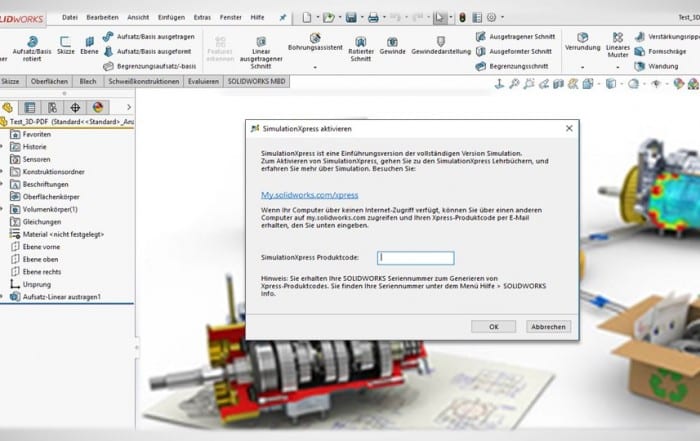Click the Print icon in toolbar

[x=373, y=17]
